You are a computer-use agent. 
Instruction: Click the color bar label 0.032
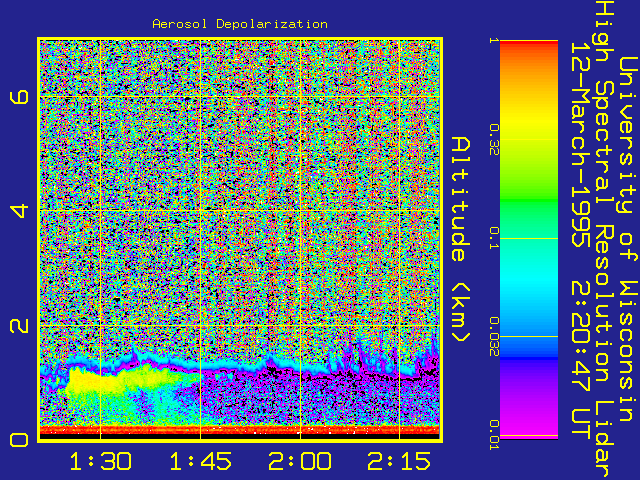point(494,337)
